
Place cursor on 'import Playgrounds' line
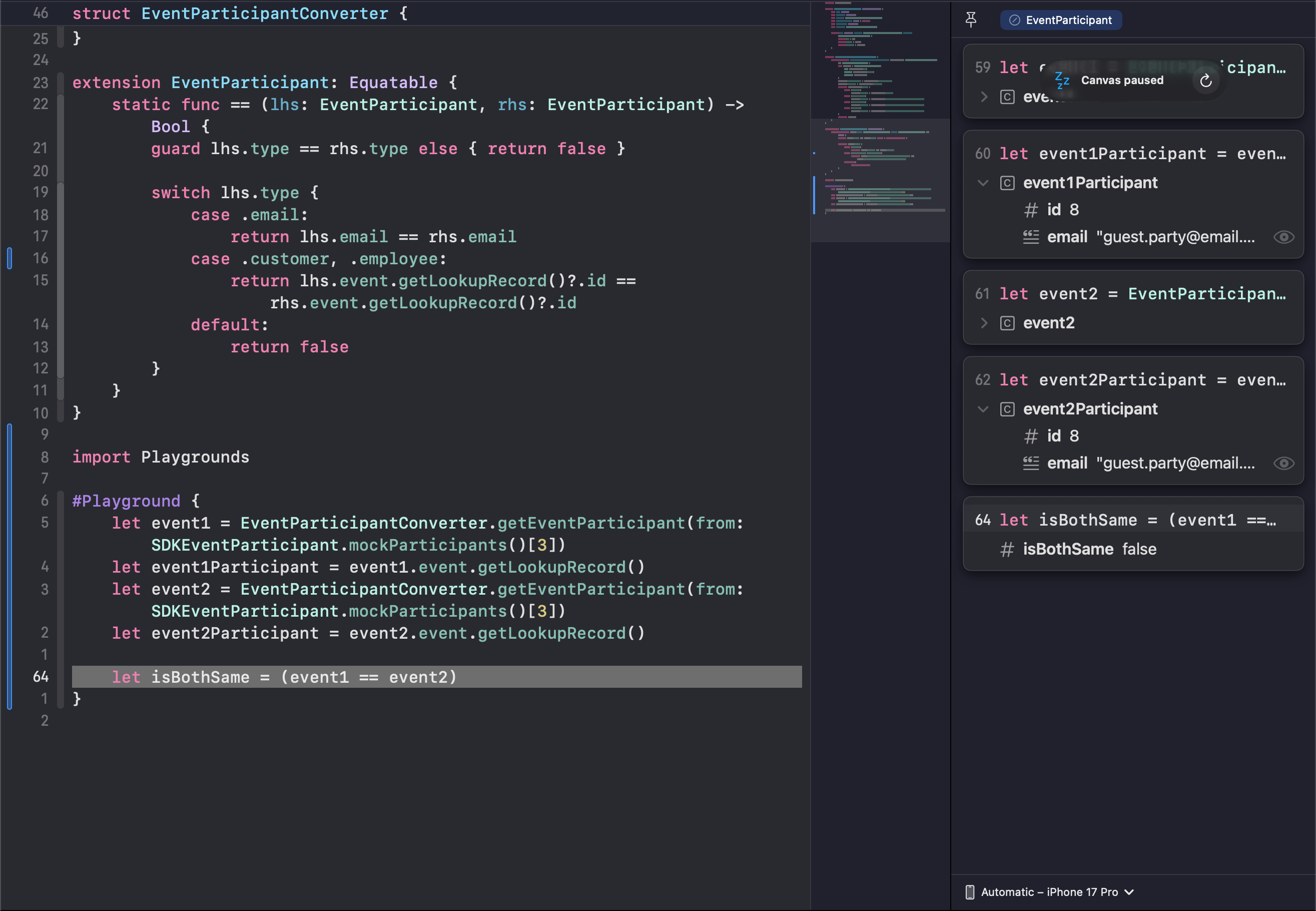click(x=160, y=457)
